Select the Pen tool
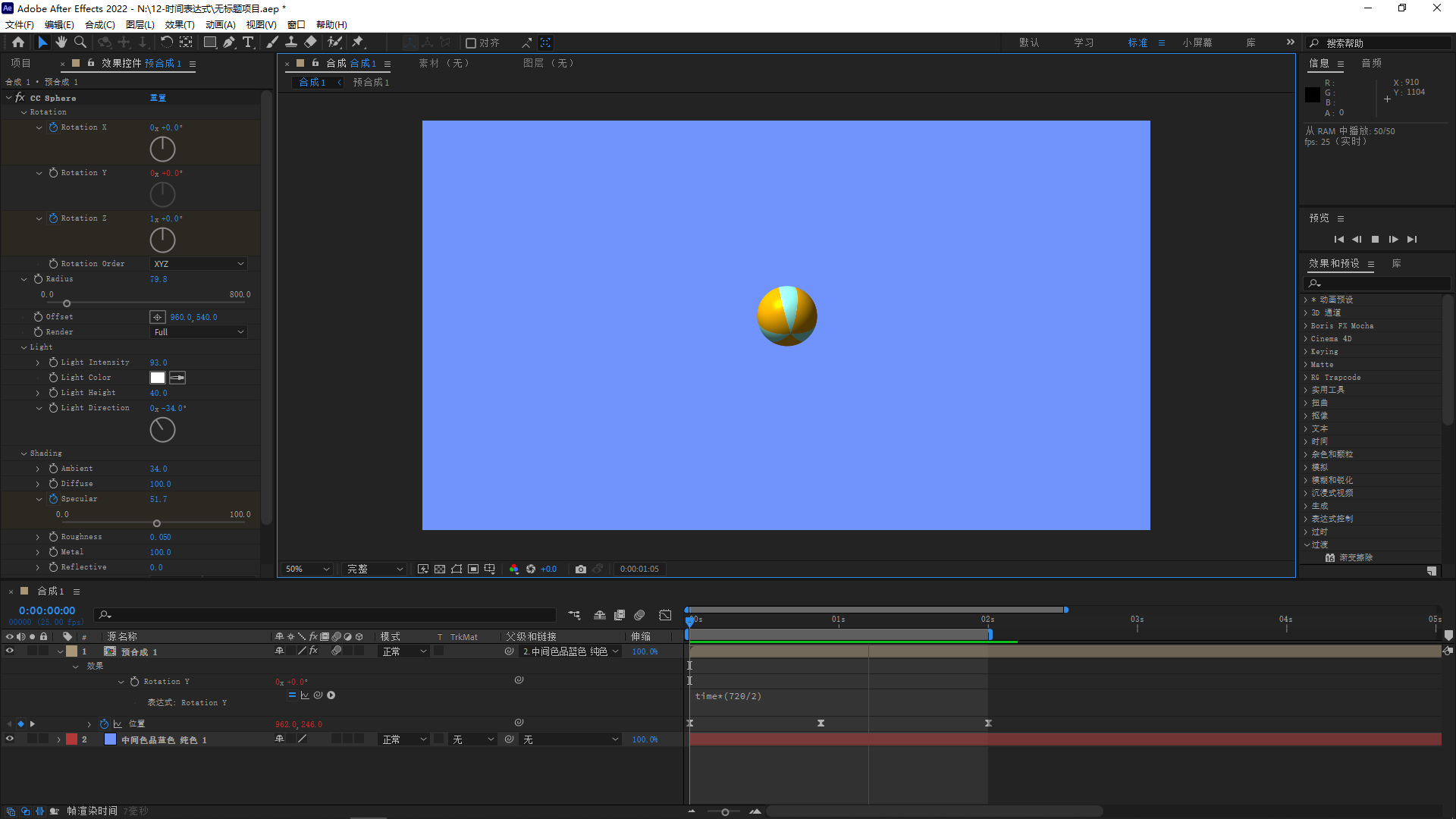This screenshot has width=1456, height=819. (229, 42)
